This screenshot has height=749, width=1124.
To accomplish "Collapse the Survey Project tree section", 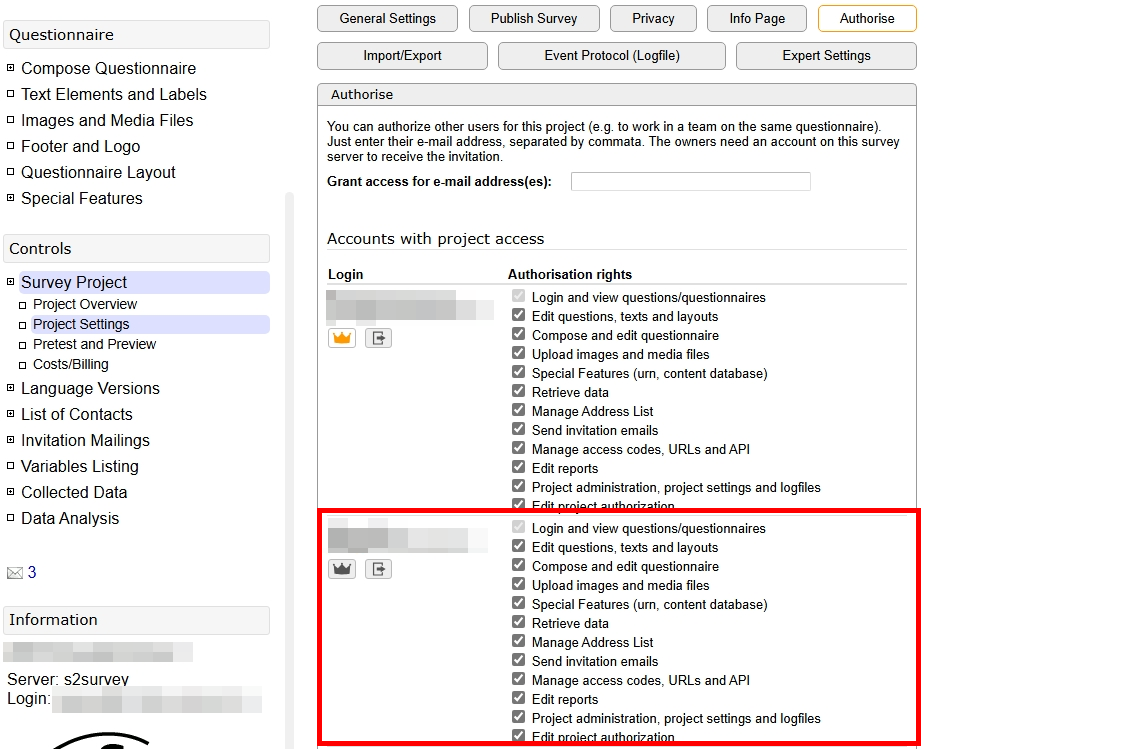I will coord(9,282).
